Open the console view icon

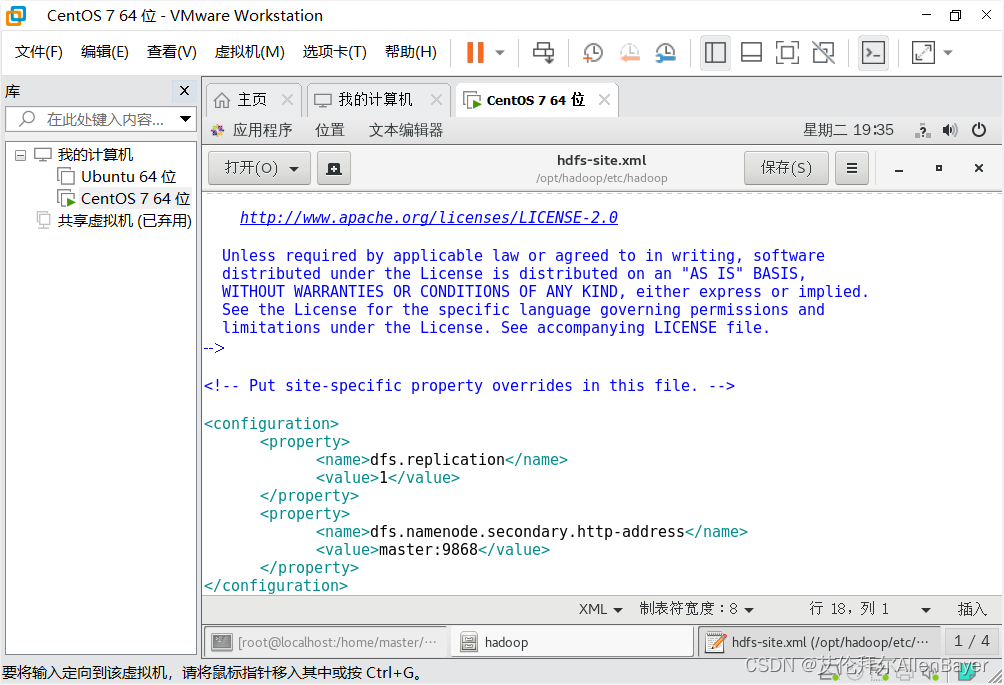pos(873,52)
